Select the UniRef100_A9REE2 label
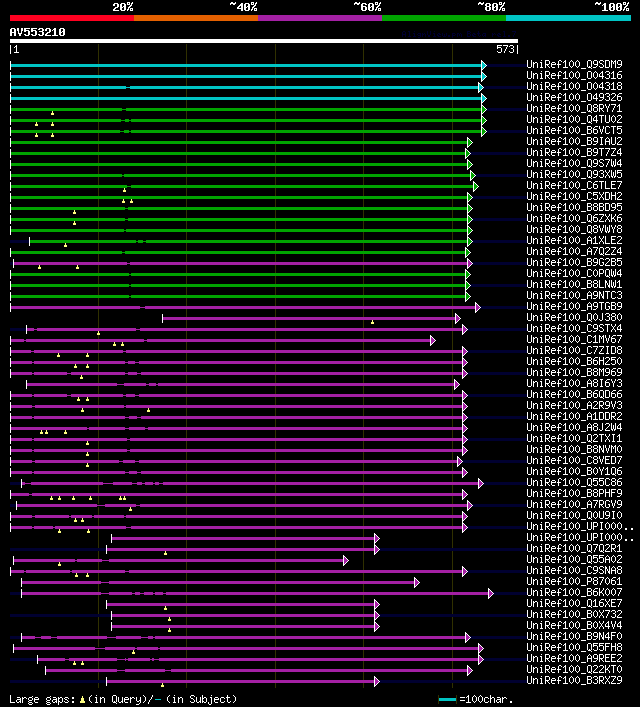Screen dimensions: 640x707 pyautogui.click(x=574, y=658)
